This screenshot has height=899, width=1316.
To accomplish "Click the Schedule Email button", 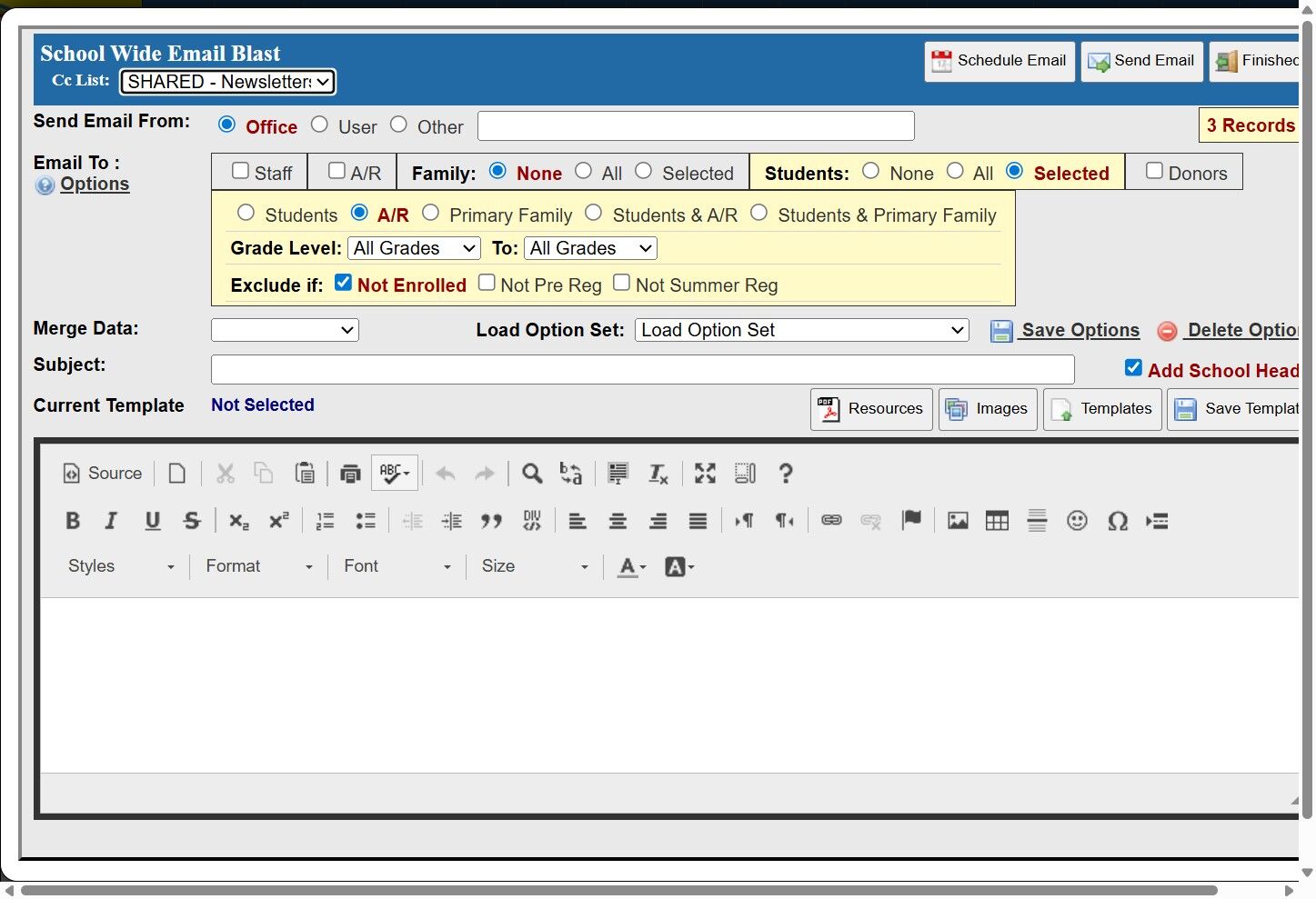I will coord(999,61).
